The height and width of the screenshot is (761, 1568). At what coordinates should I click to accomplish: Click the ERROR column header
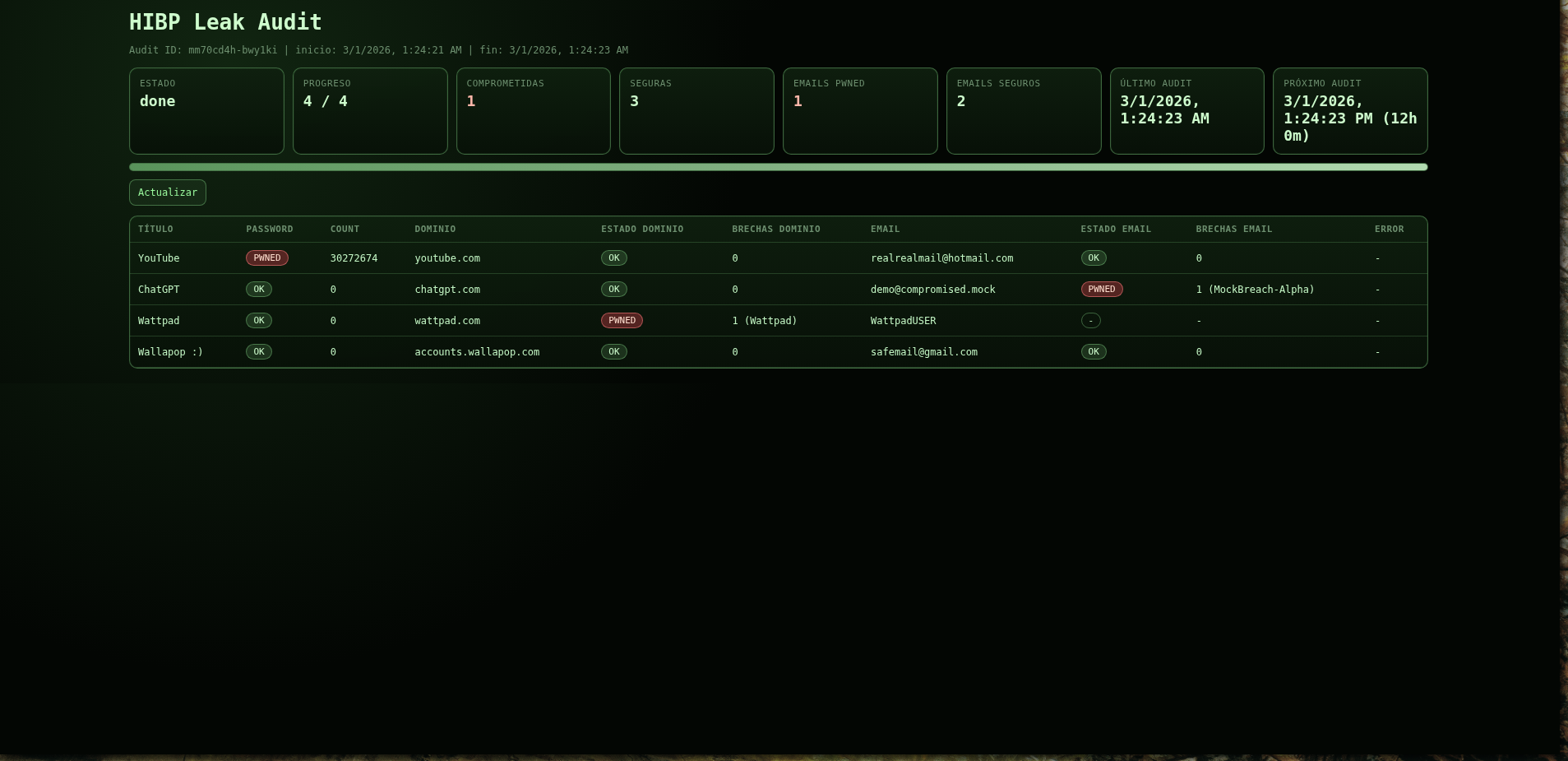1390,230
